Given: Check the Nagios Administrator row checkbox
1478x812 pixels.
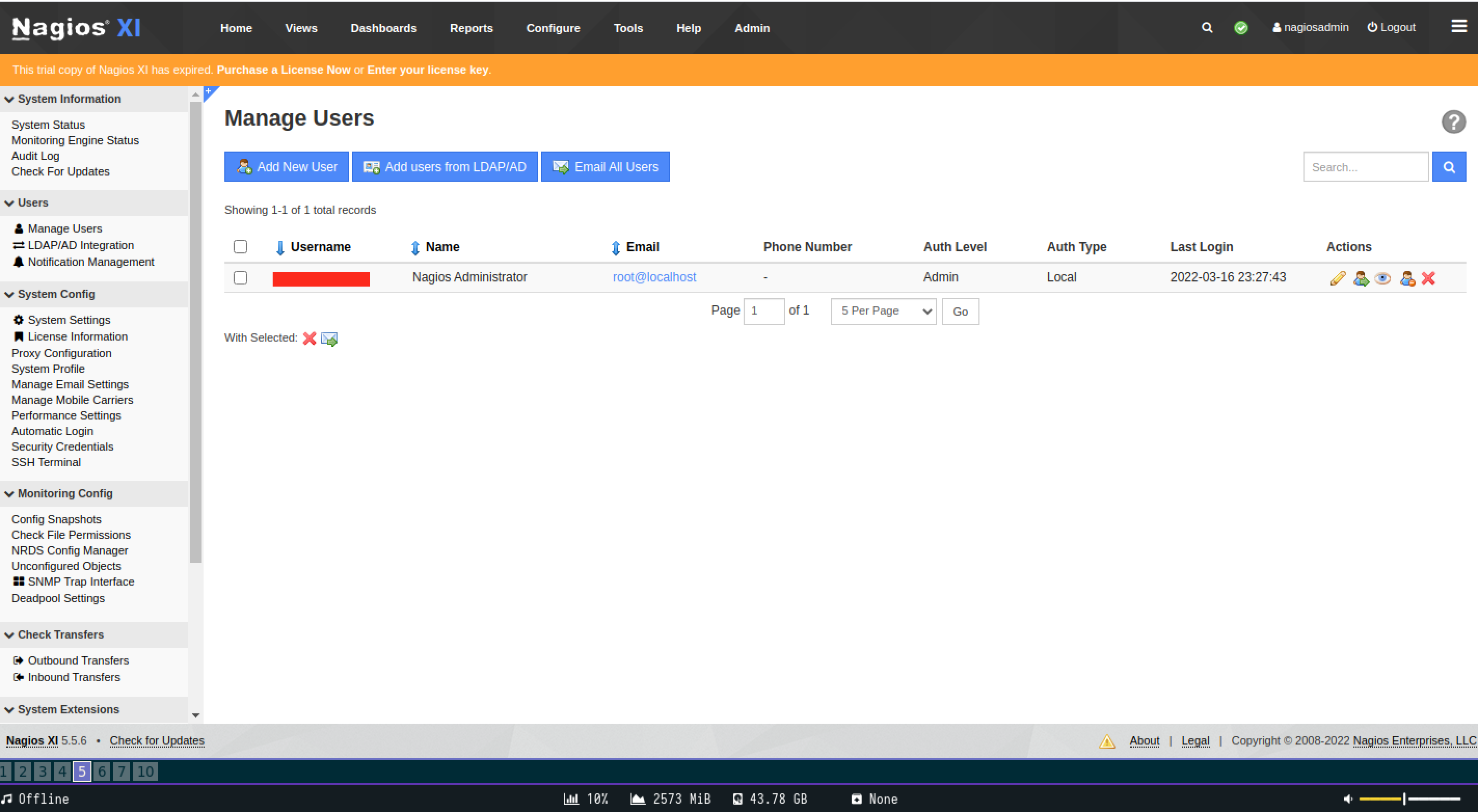Looking at the screenshot, I should pyautogui.click(x=240, y=278).
